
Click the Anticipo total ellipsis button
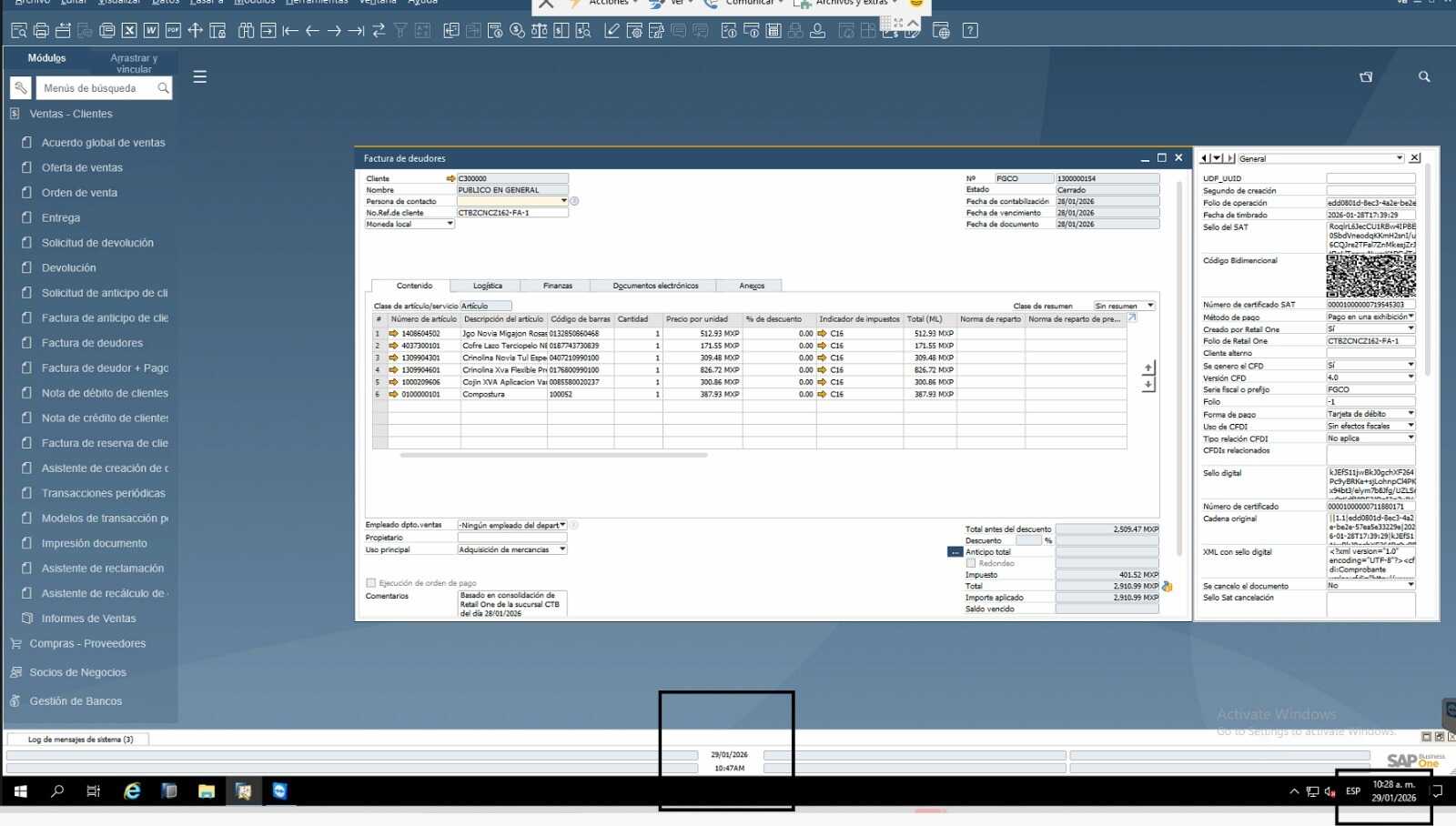coord(955,552)
